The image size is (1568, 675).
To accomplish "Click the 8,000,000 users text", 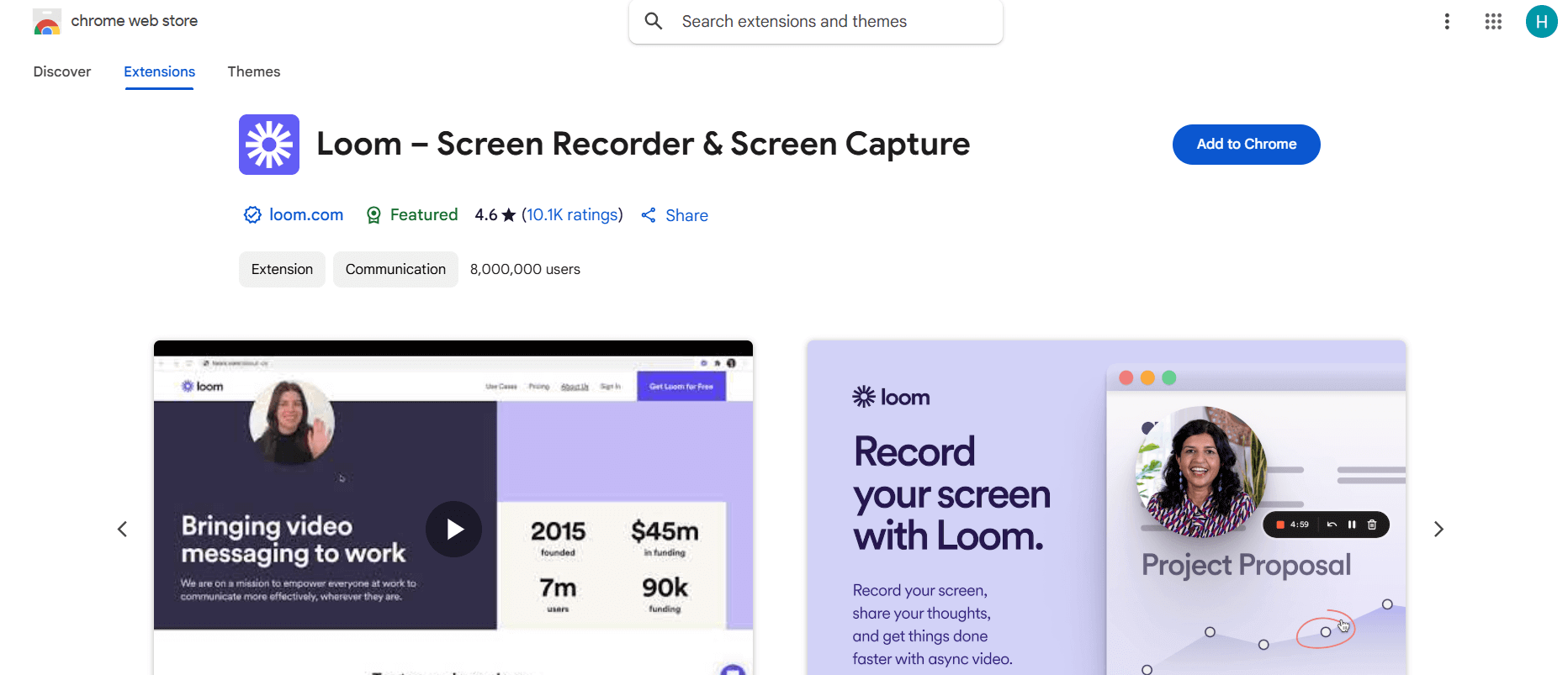I will 525,269.
